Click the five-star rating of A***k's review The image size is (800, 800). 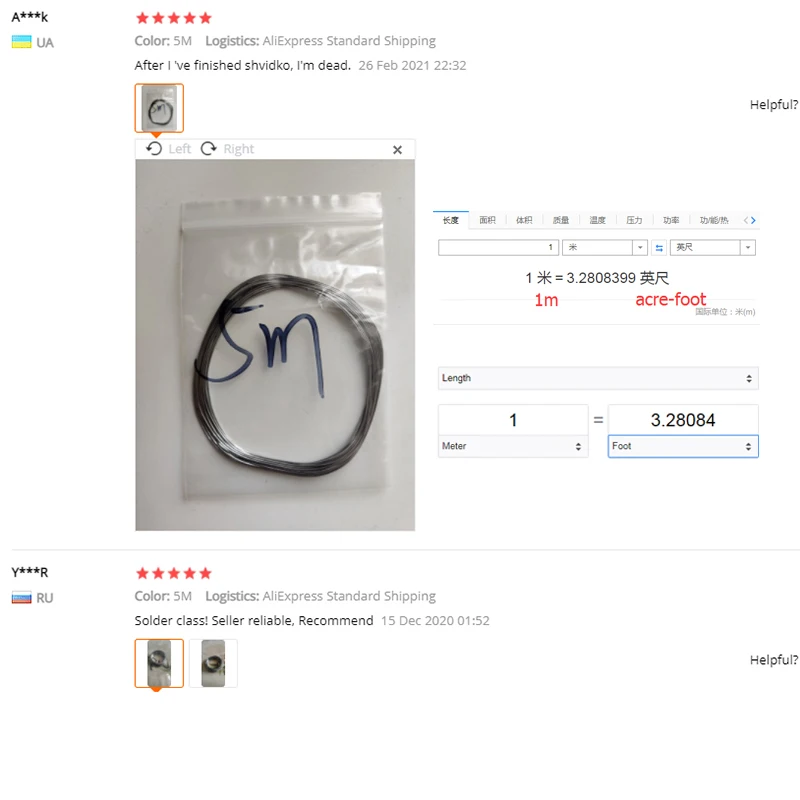point(173,18)
